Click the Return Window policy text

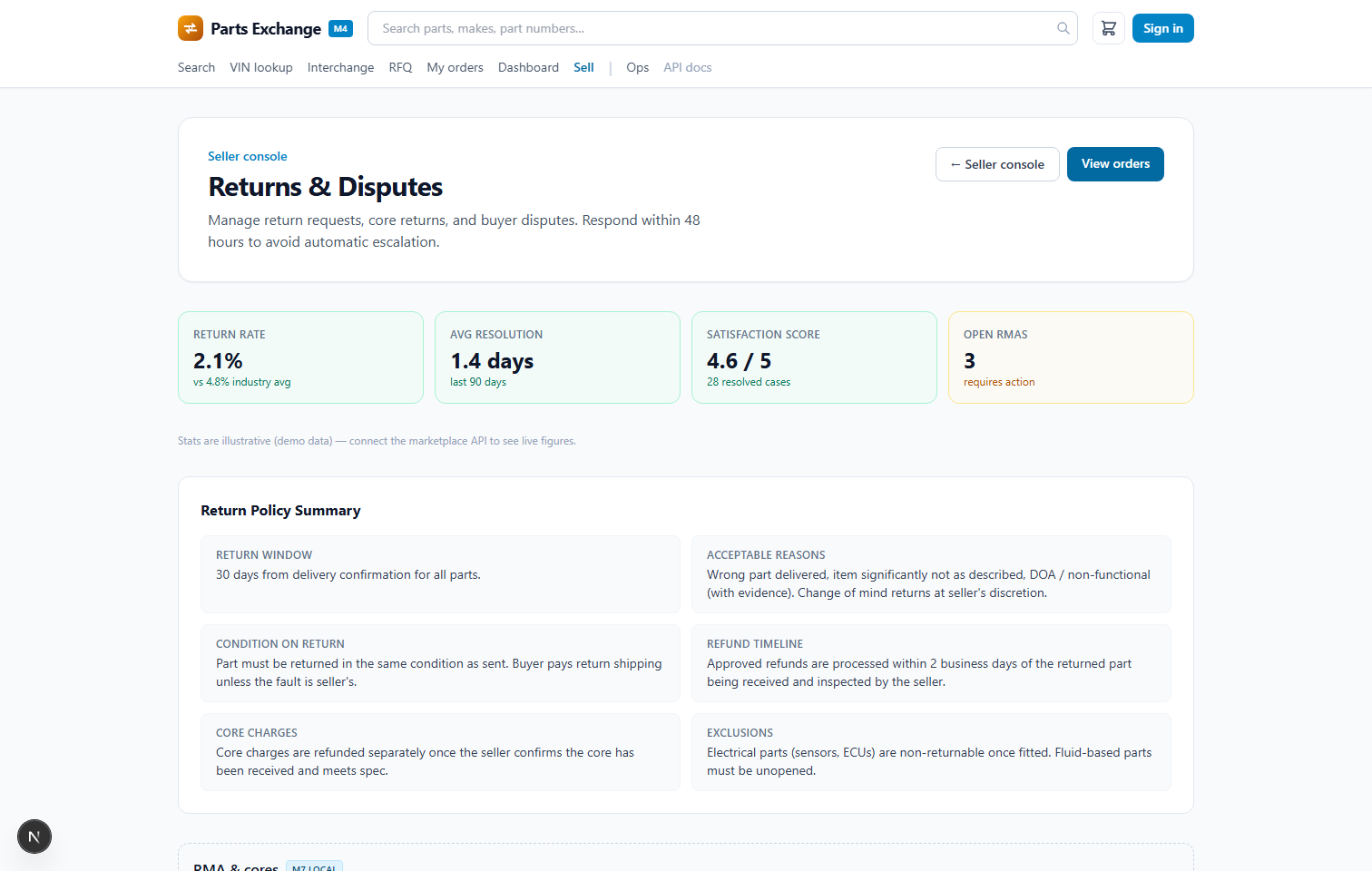point(348,574)
